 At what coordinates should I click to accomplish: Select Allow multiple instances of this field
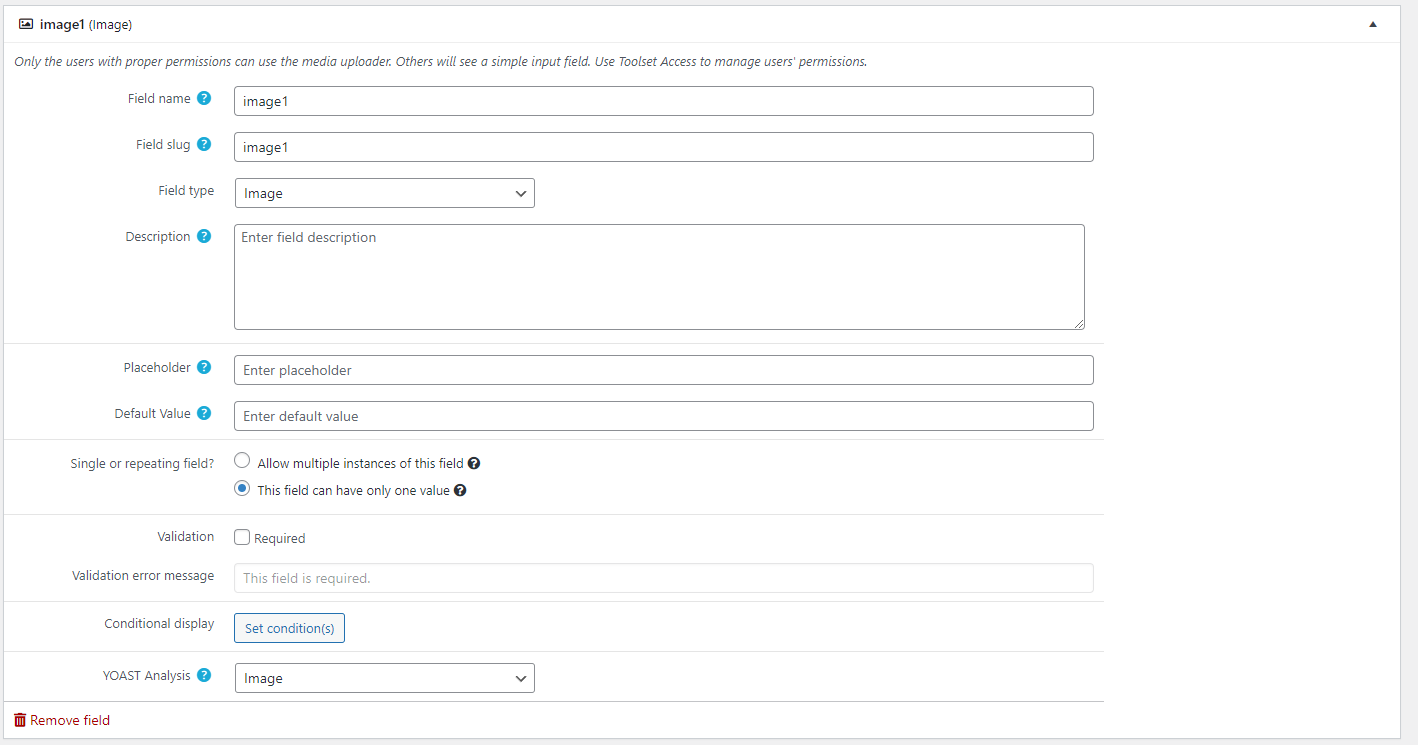pyautogui.click(x=242, y=461)
